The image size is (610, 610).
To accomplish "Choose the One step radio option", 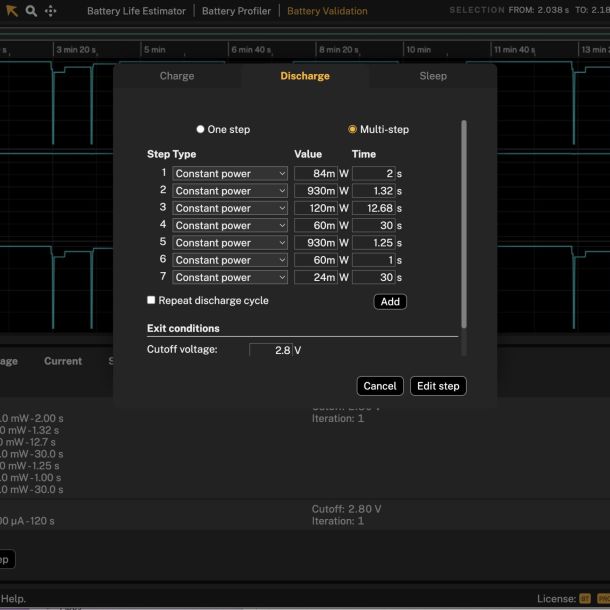I will point(200,129).
